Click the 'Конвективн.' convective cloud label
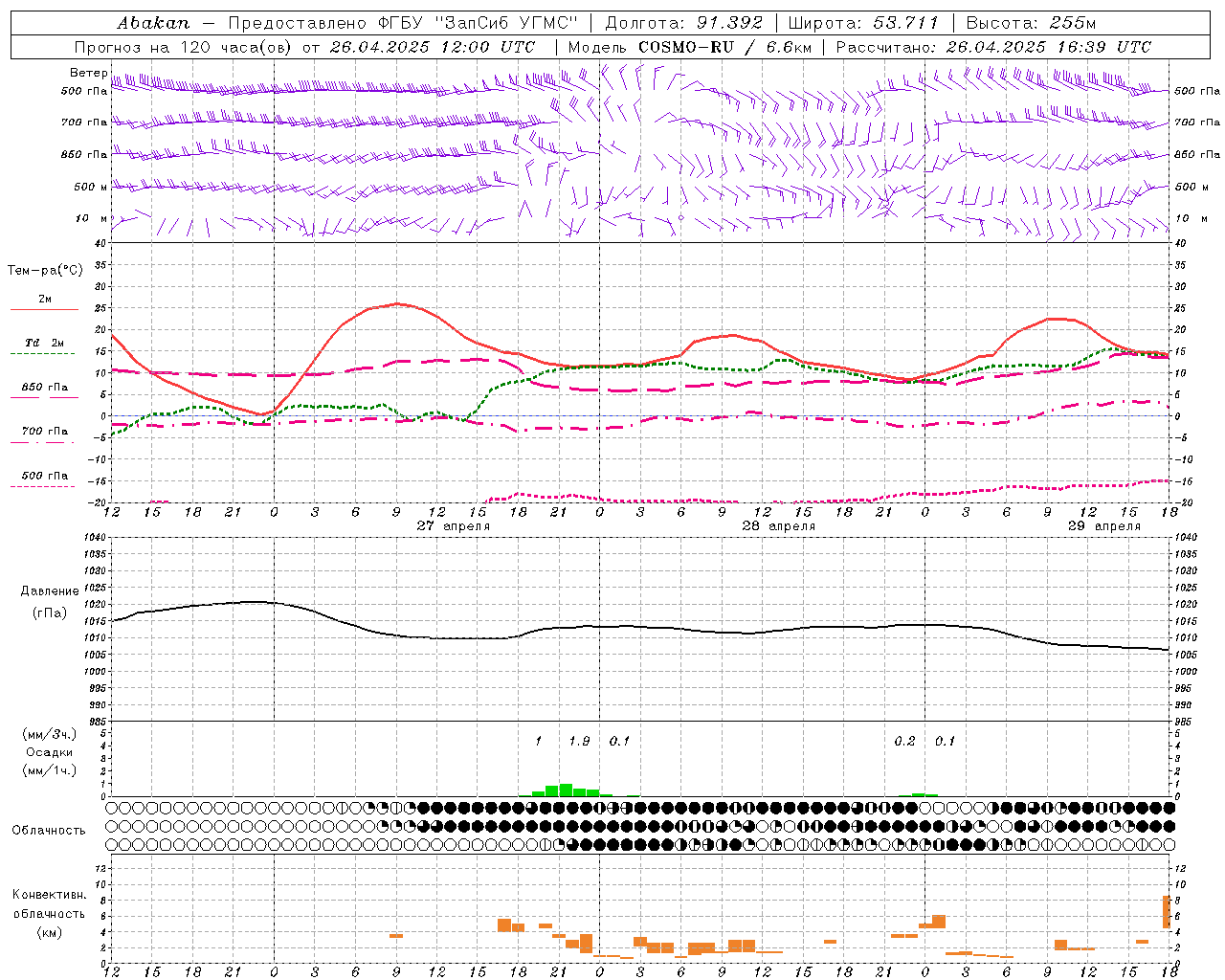Screen dimensions: 1225x980 [x=49, y=895]
